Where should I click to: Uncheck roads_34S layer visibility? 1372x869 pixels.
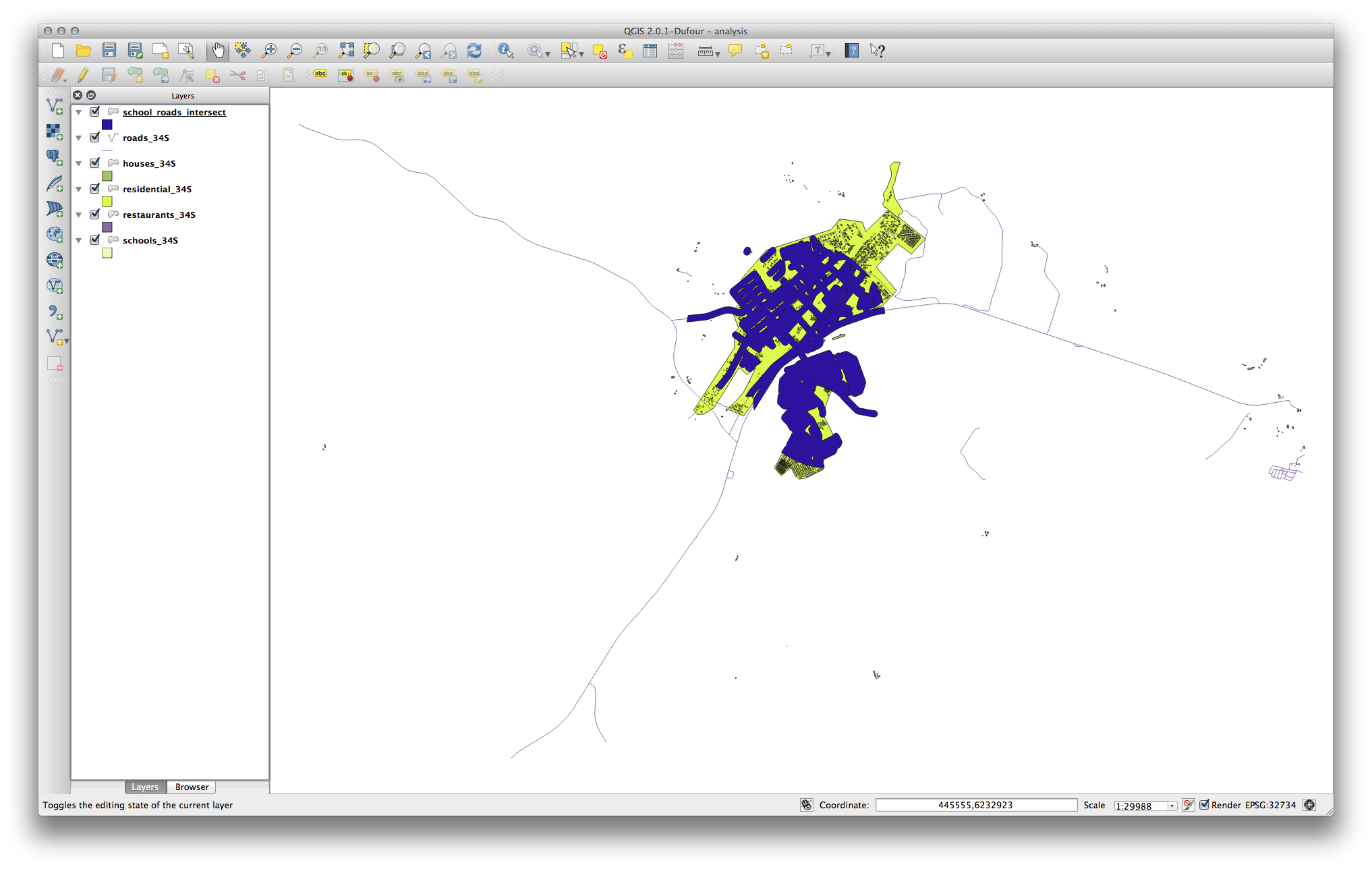coord(95,138)
